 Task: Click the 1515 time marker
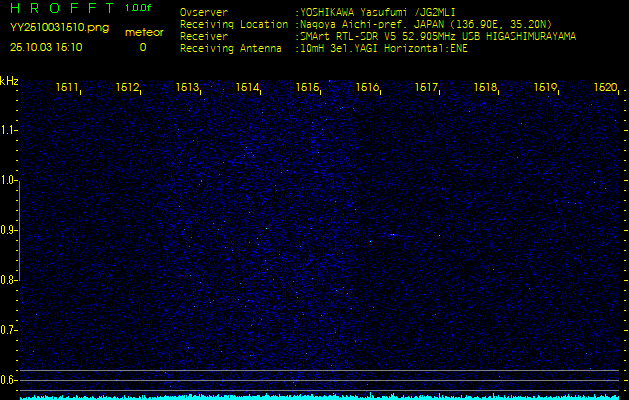click(307, 88)
